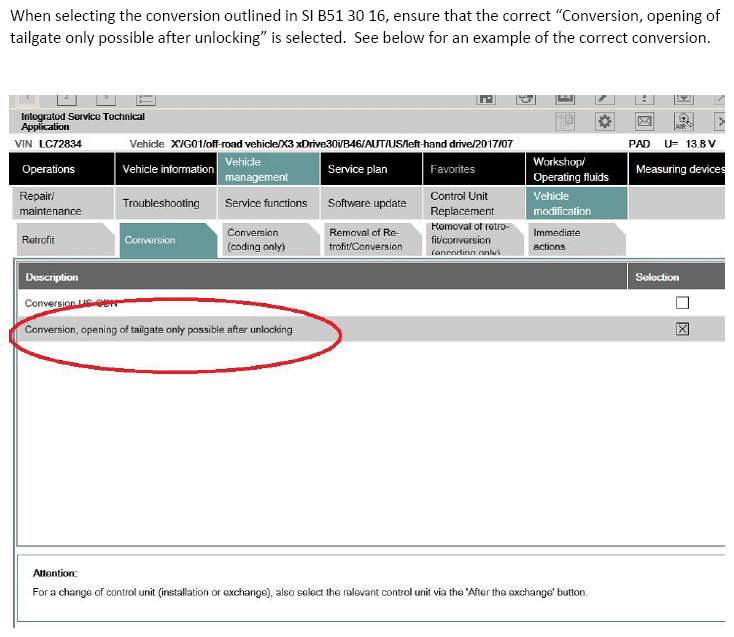Open the Removal of Retrofit/Conversion tab
Screen dimensions: 734x637
[365, 240]
